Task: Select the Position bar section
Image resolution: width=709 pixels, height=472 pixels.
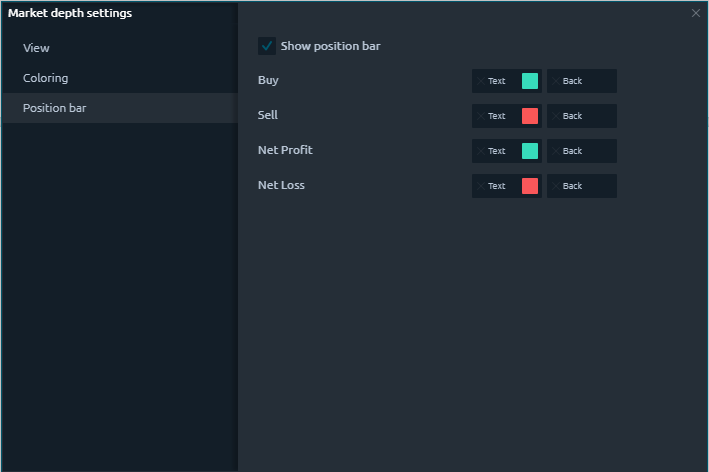Action: [55, 108]
